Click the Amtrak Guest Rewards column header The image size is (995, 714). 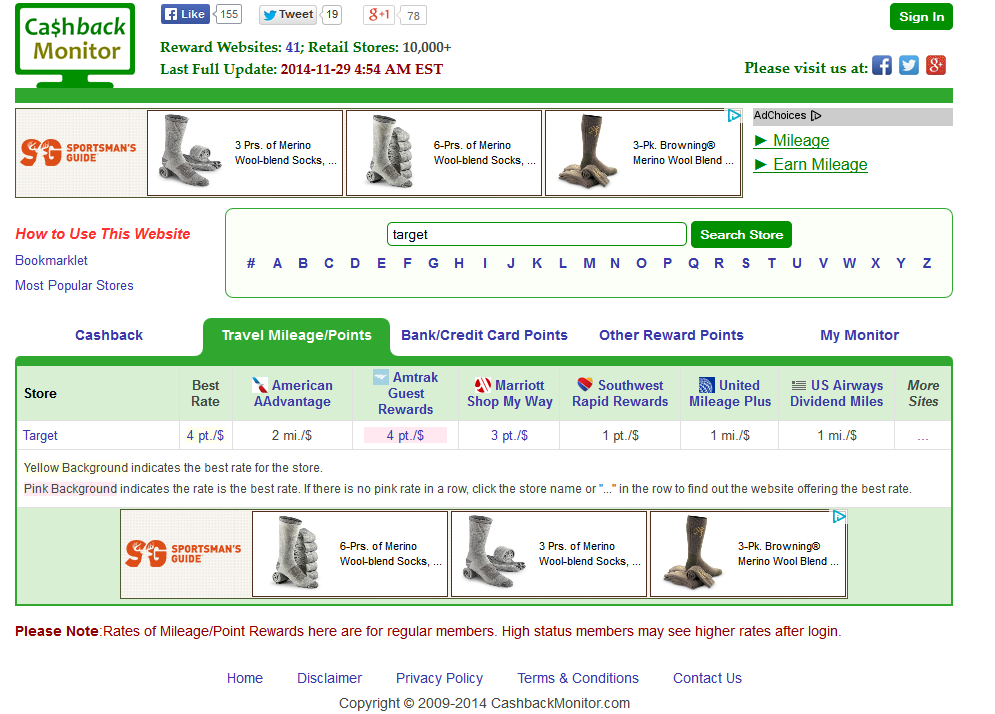pos(405,393)
